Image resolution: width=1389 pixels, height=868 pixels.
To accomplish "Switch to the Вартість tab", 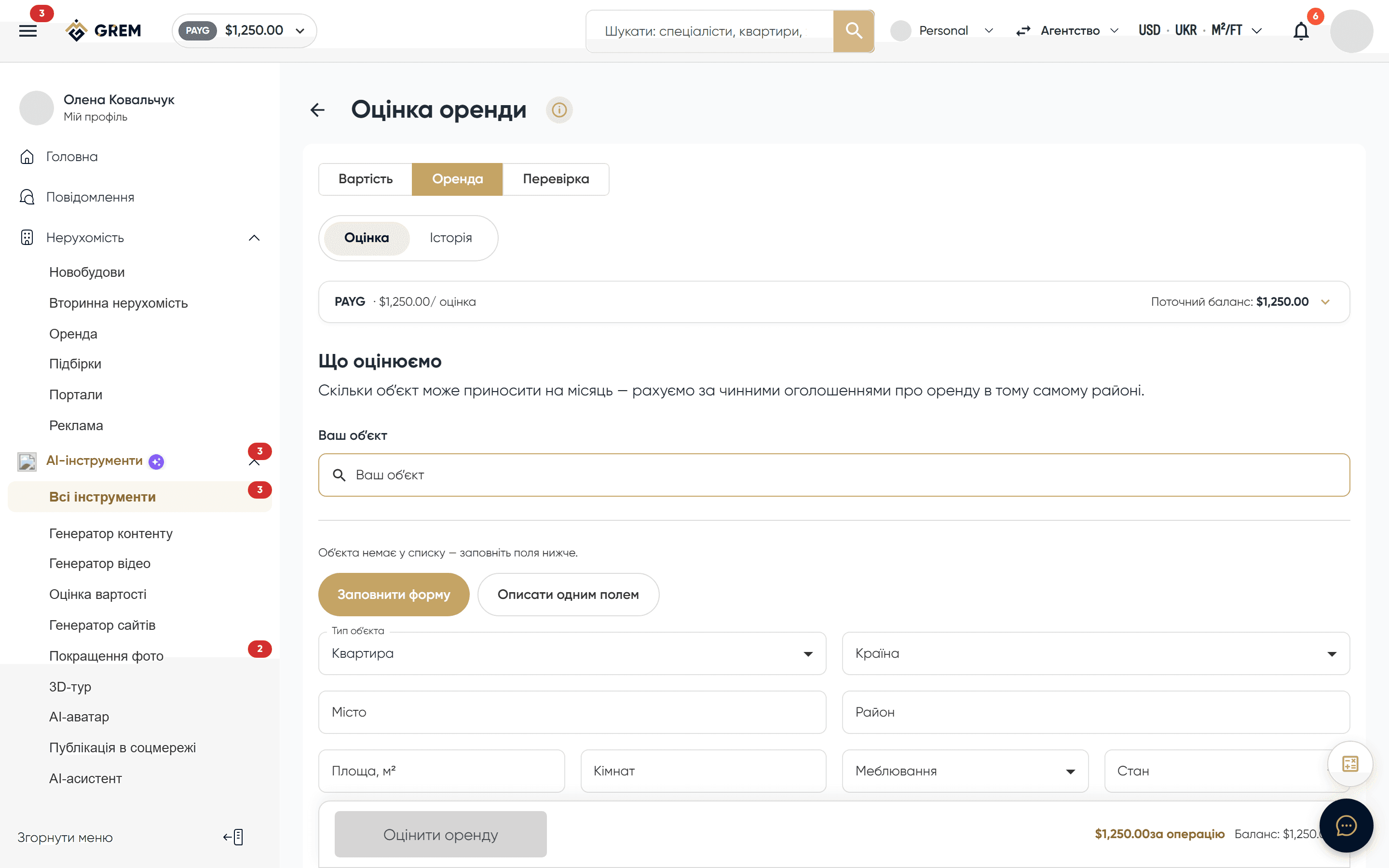I will pos(366,179).
